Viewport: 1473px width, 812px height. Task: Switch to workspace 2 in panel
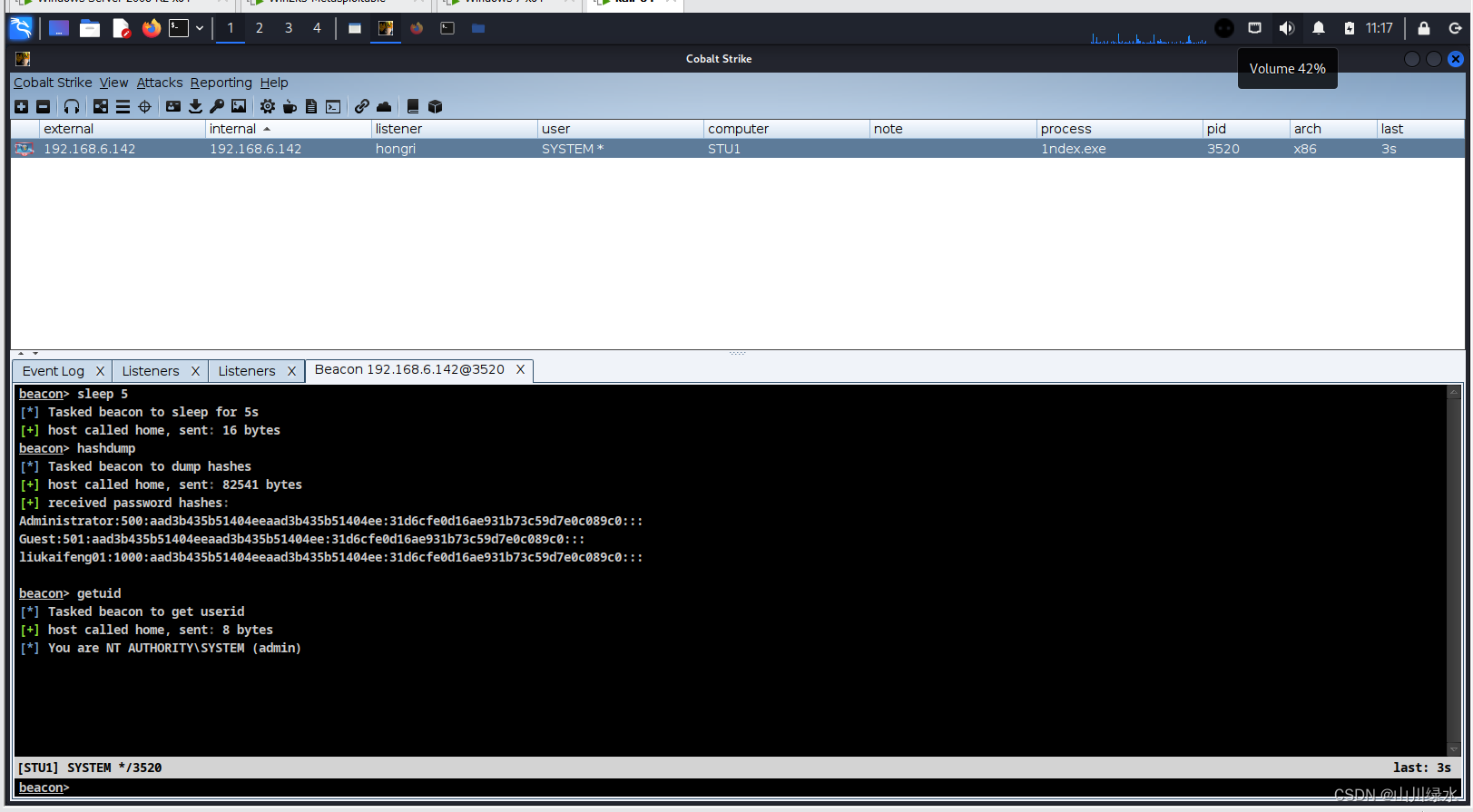(x=260, y=28)
